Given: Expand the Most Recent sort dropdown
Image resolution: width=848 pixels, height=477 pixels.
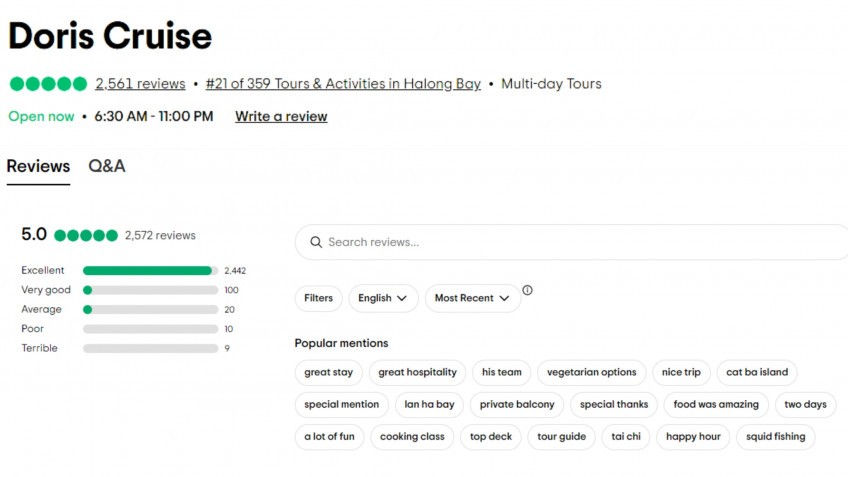Looking at the screenshot, I should pyautogui.click(x=472, y=298).
